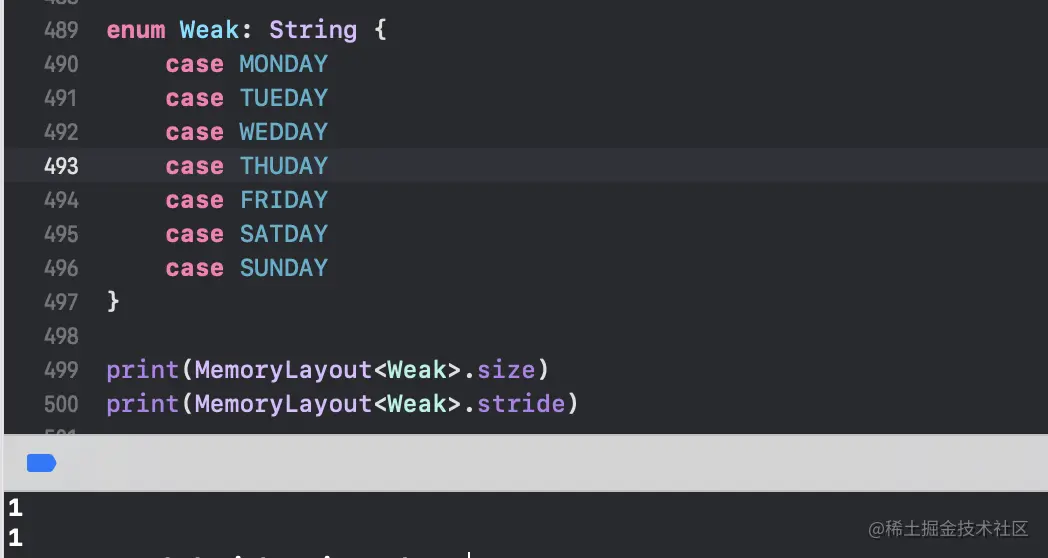The width and height of the screenshot is (1048, 558).
Task: Place cursor on enum keyword
Action: (x=136, y=30)
